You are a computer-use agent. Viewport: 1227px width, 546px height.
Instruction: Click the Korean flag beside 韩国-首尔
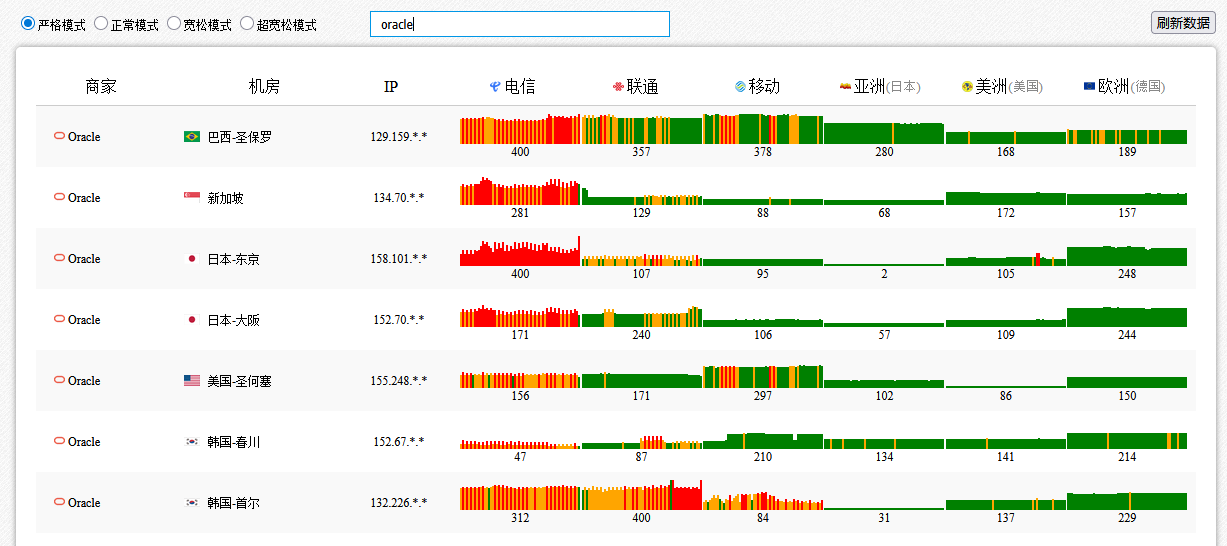point(192,503)
